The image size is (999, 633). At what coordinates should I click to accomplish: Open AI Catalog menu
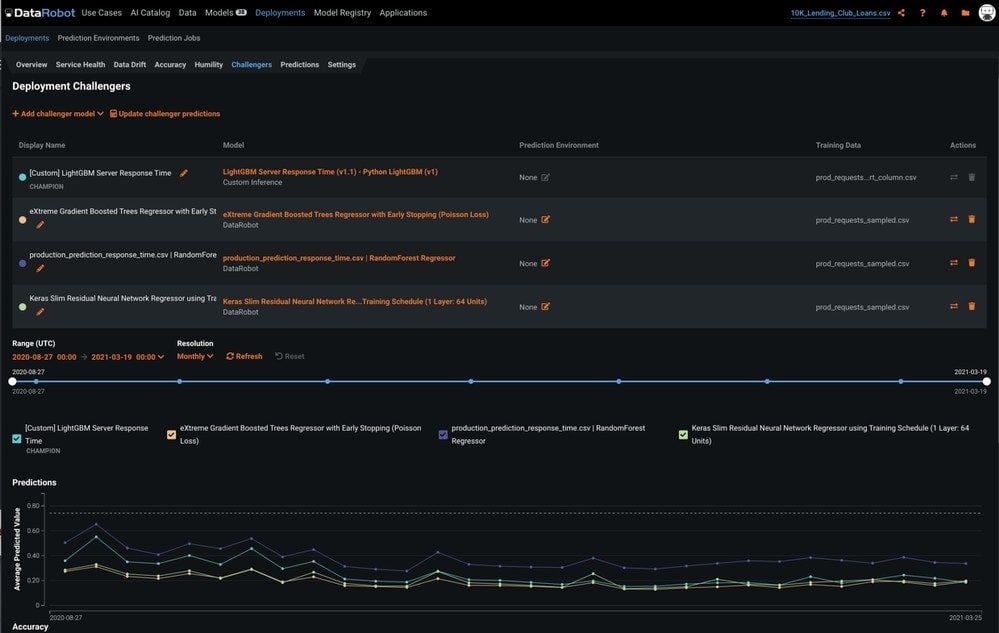pyautogui.click(x=150, y=13)
